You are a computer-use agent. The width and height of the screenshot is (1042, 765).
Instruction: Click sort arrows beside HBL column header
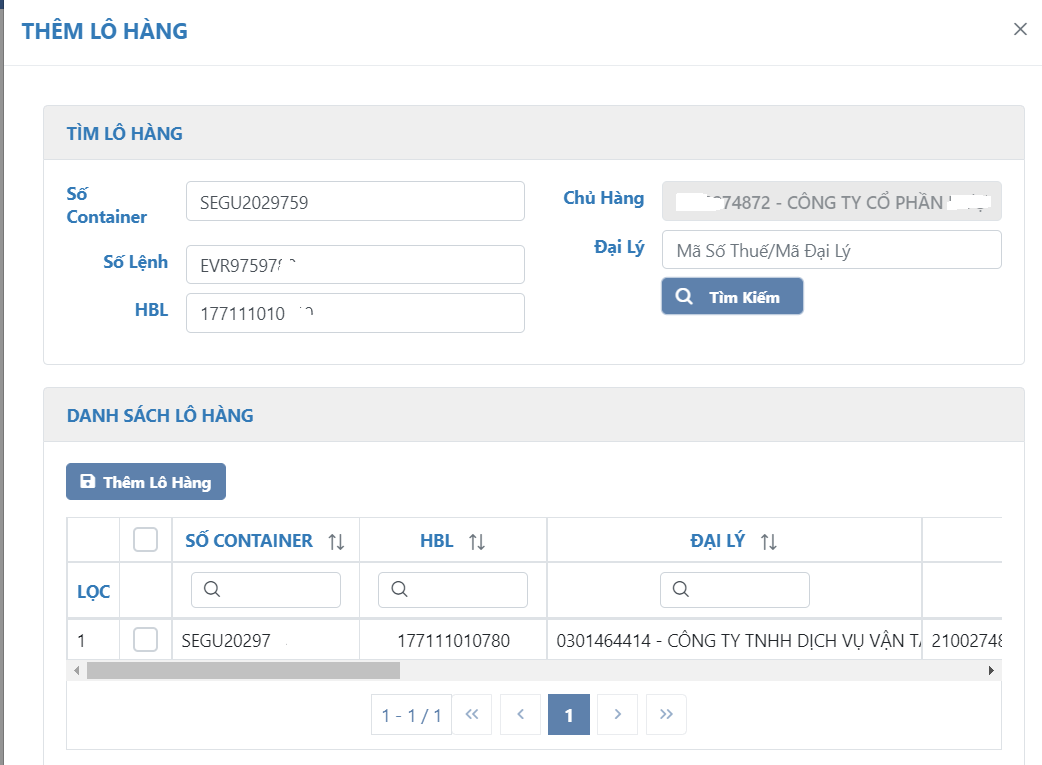pos(477,542)
